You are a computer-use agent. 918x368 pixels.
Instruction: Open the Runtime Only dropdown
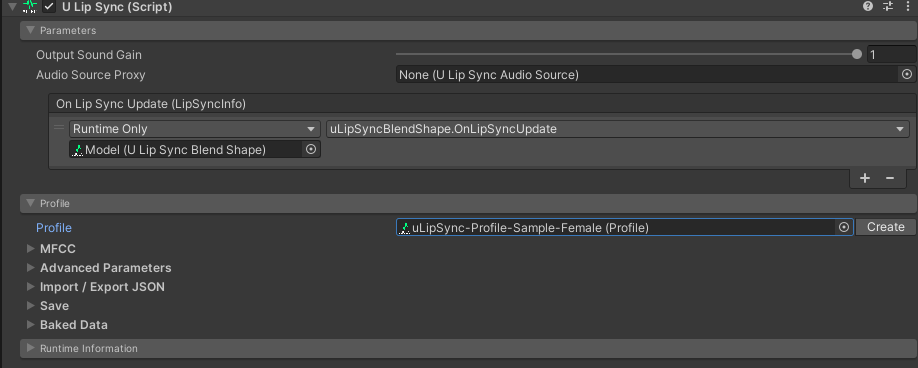194,129
